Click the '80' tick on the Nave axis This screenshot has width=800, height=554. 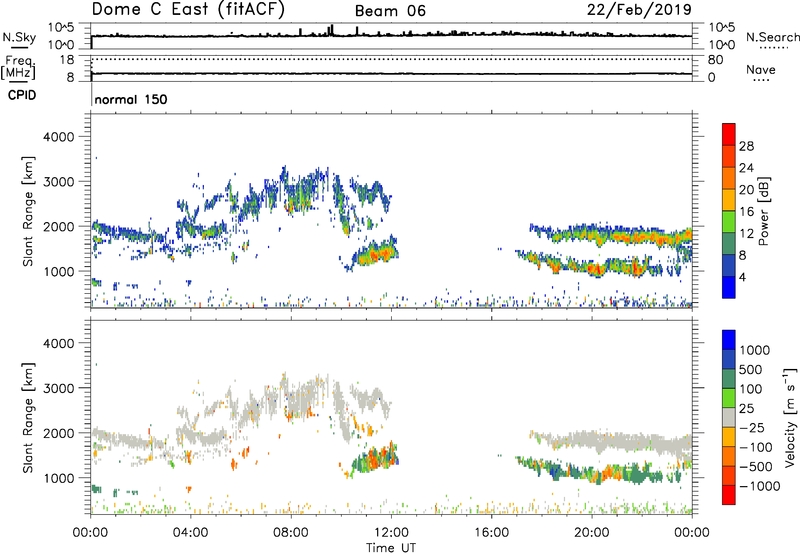pyautogui.click(x=715, y=60)
